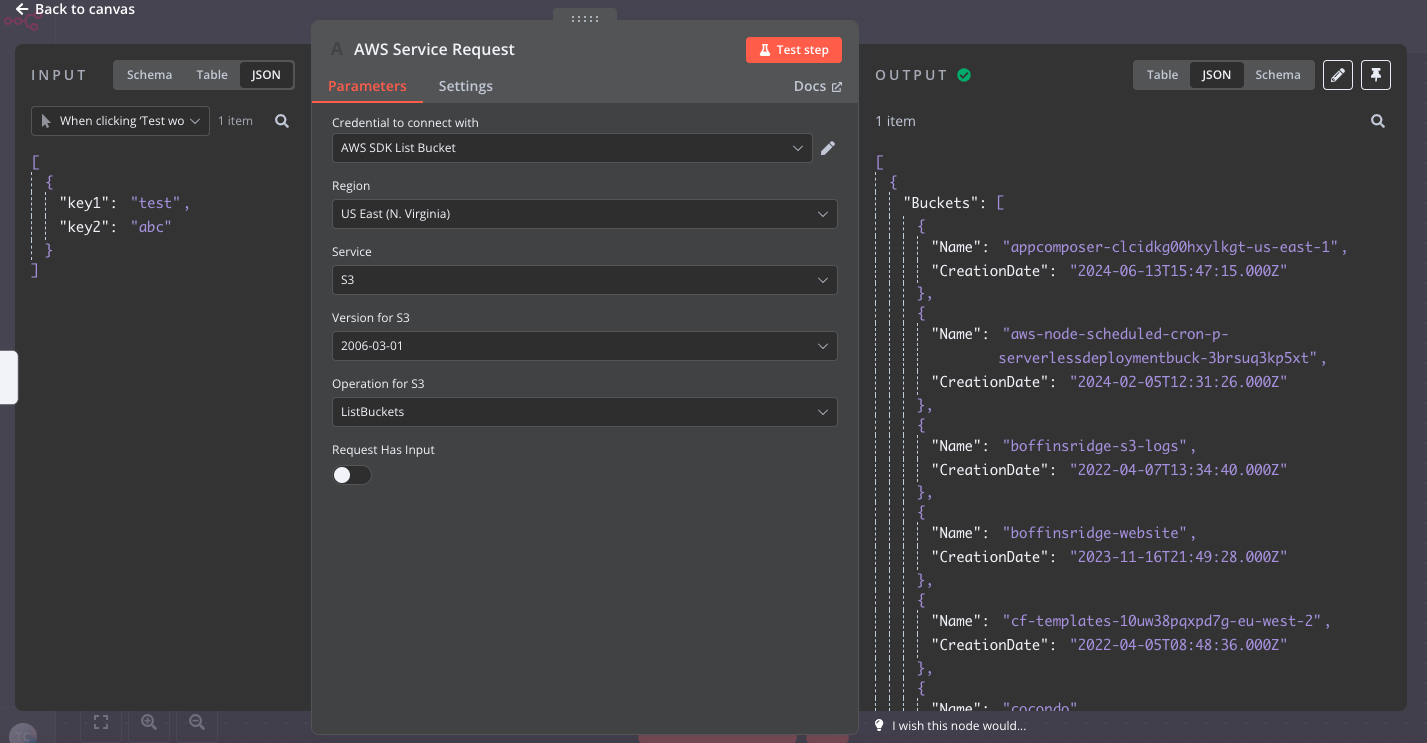This screenshot has width=1427, height=743.
Task: Click the date 2024-02-05T12:31:26.000Z
Action: [x=1178, y=382]
